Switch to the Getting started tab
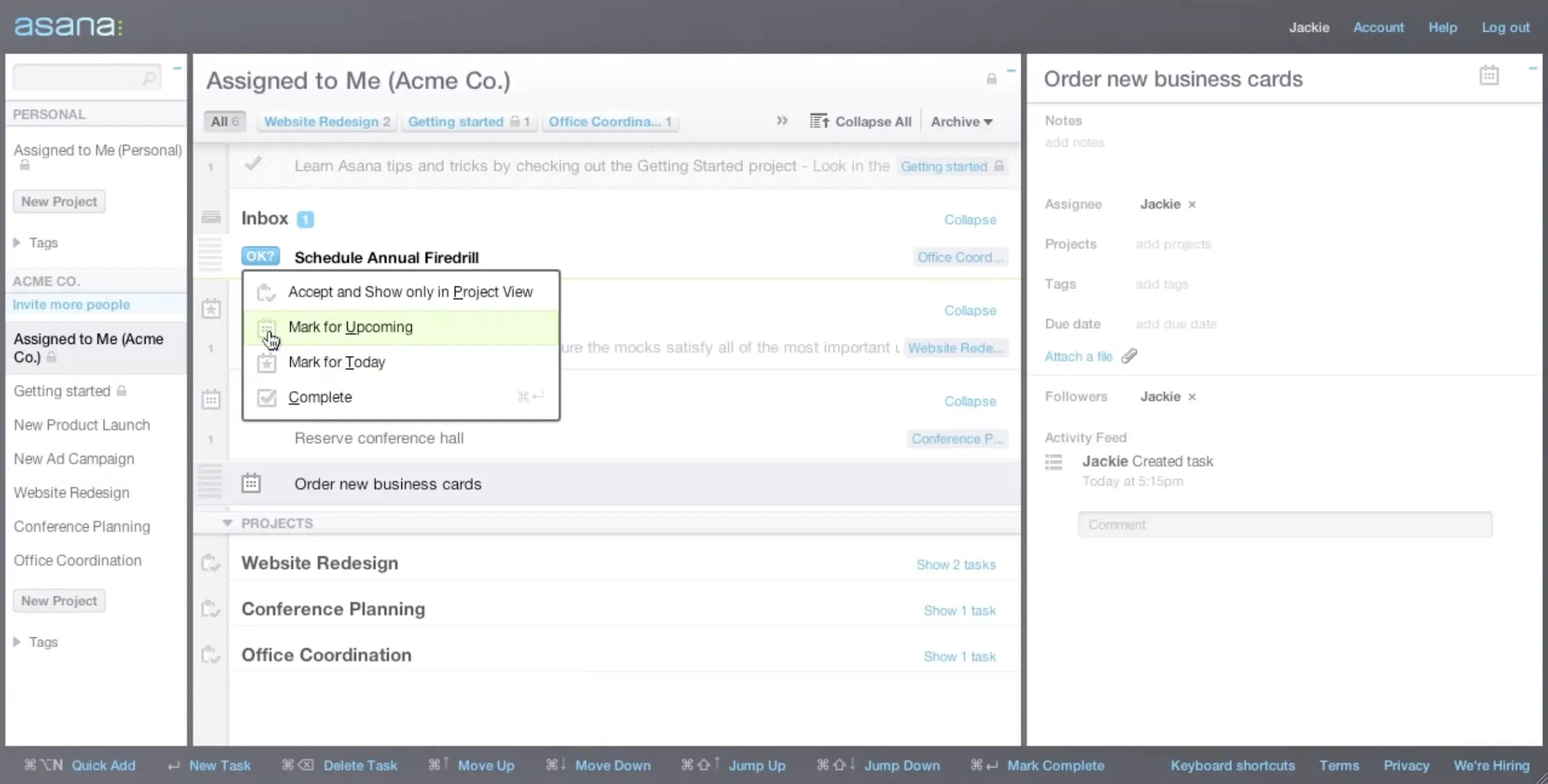The width and height of the screenshot is (1548, 784). (x=469, y=121)
